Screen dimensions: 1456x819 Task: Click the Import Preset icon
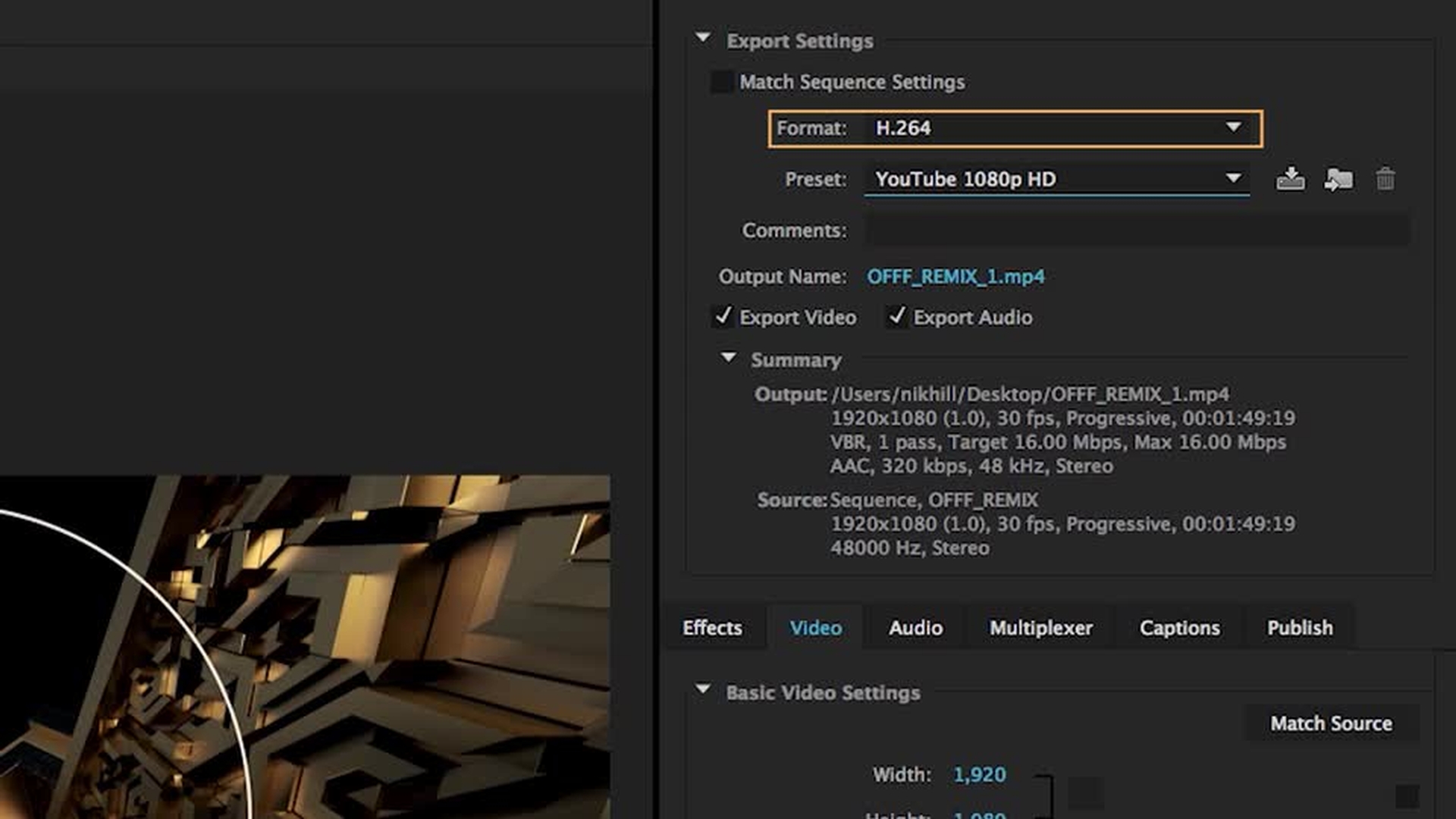pyautogui.click(x=1338, y=180)
